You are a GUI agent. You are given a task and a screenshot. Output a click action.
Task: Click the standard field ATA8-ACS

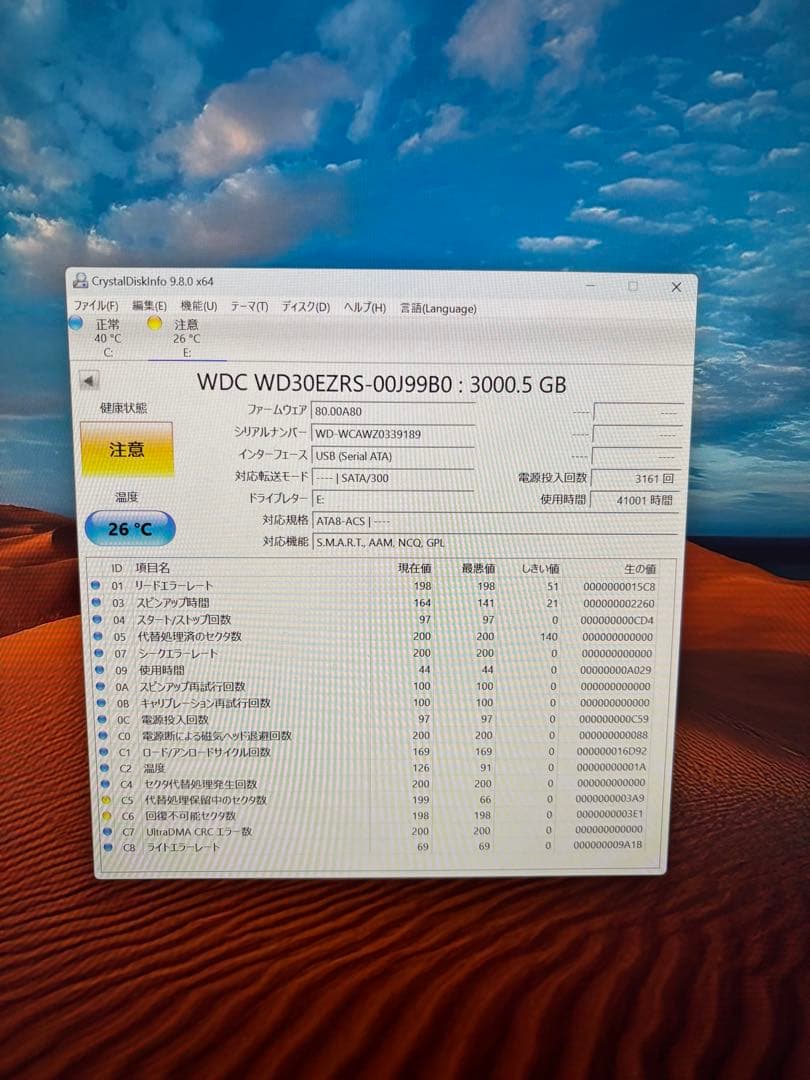[x=495, y=521]
